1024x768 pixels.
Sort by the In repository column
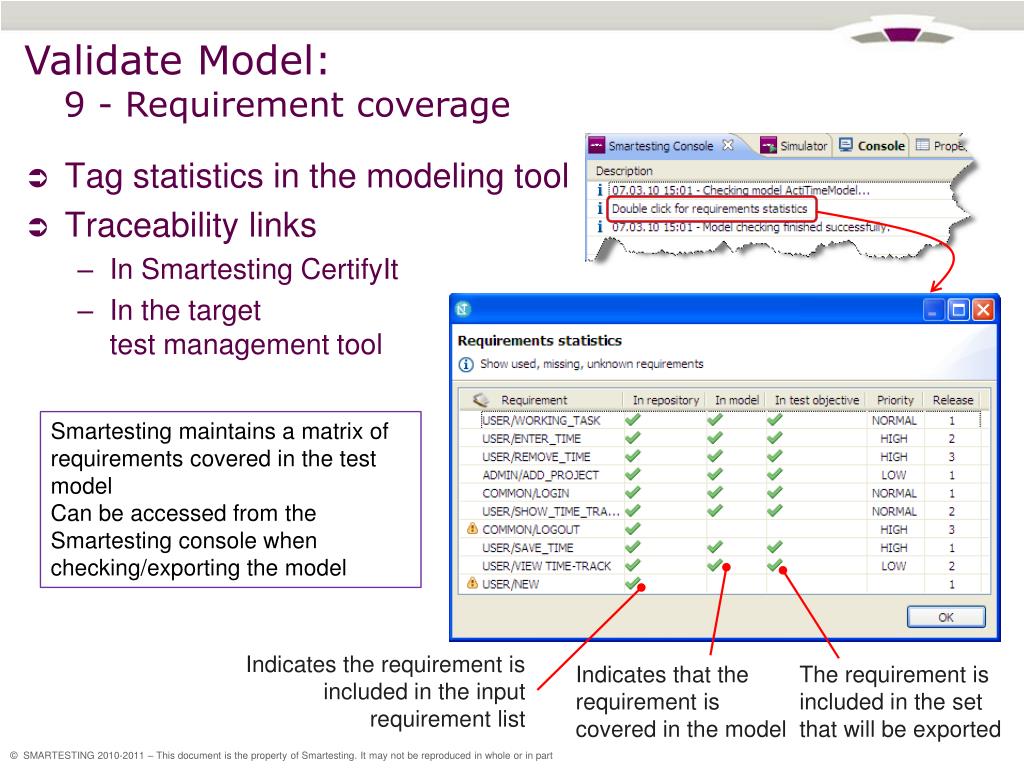click(x=665, y=400)
